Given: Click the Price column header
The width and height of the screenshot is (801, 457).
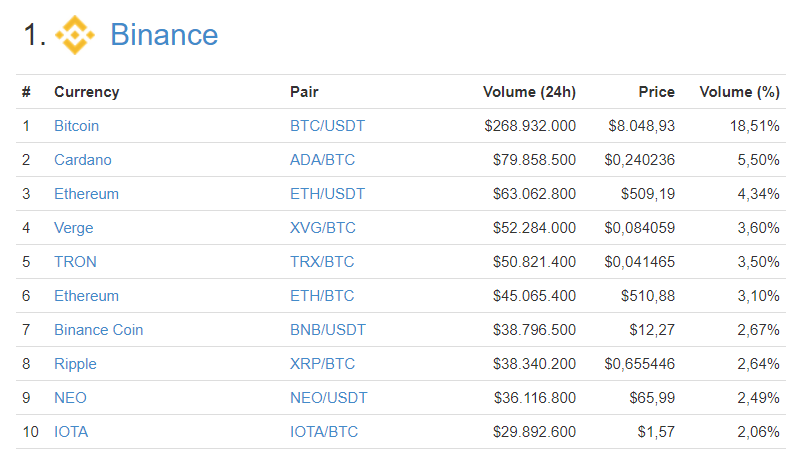Looking at the screenshot, I should coord(656,92).
